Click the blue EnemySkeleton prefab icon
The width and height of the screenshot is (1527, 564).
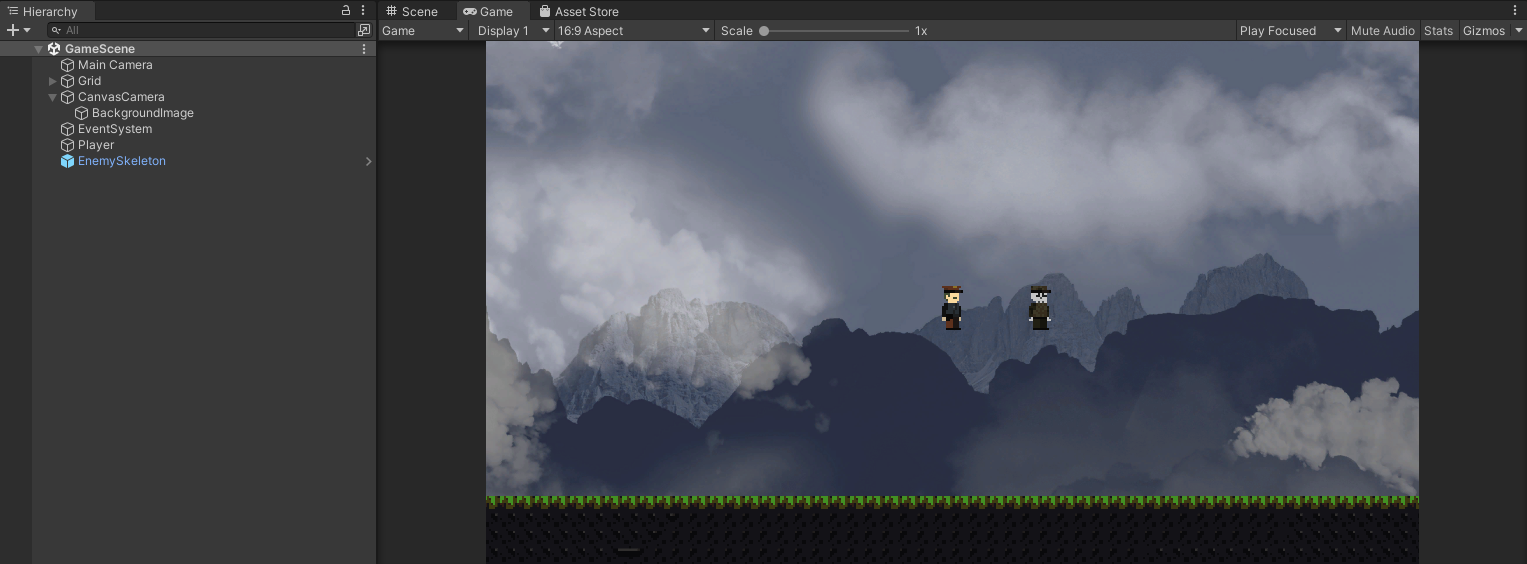[x=67, y=161]
